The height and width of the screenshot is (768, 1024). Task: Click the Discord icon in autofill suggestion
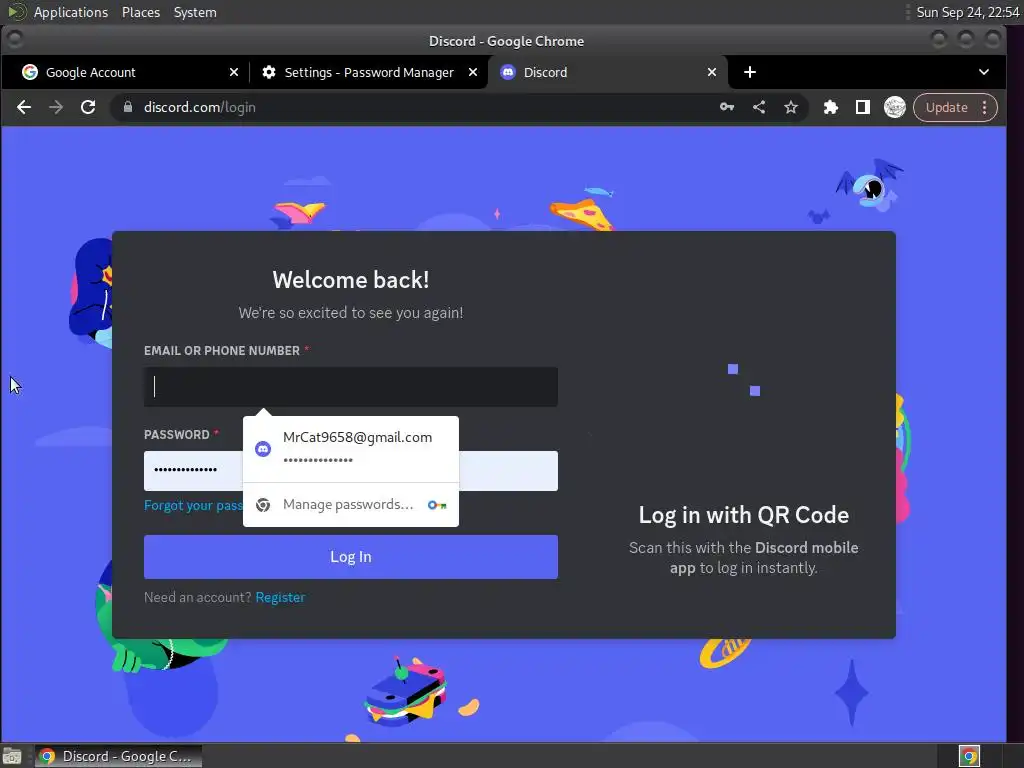click(263, 449)
